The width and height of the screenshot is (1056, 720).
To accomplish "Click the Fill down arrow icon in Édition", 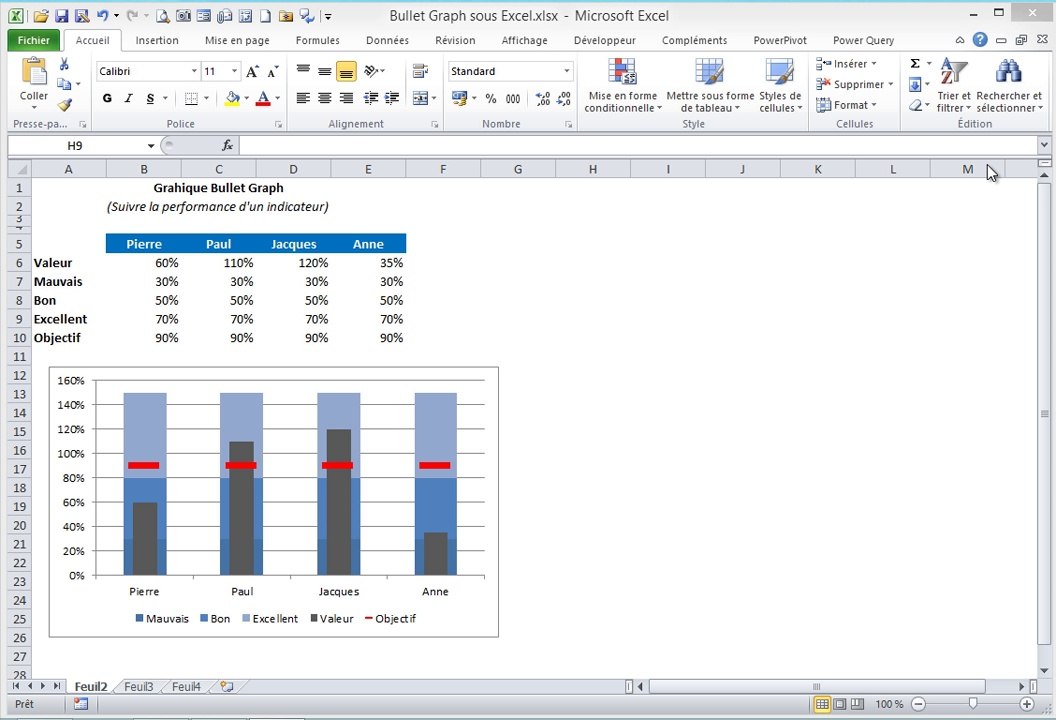I will click(x=915, y=84).
